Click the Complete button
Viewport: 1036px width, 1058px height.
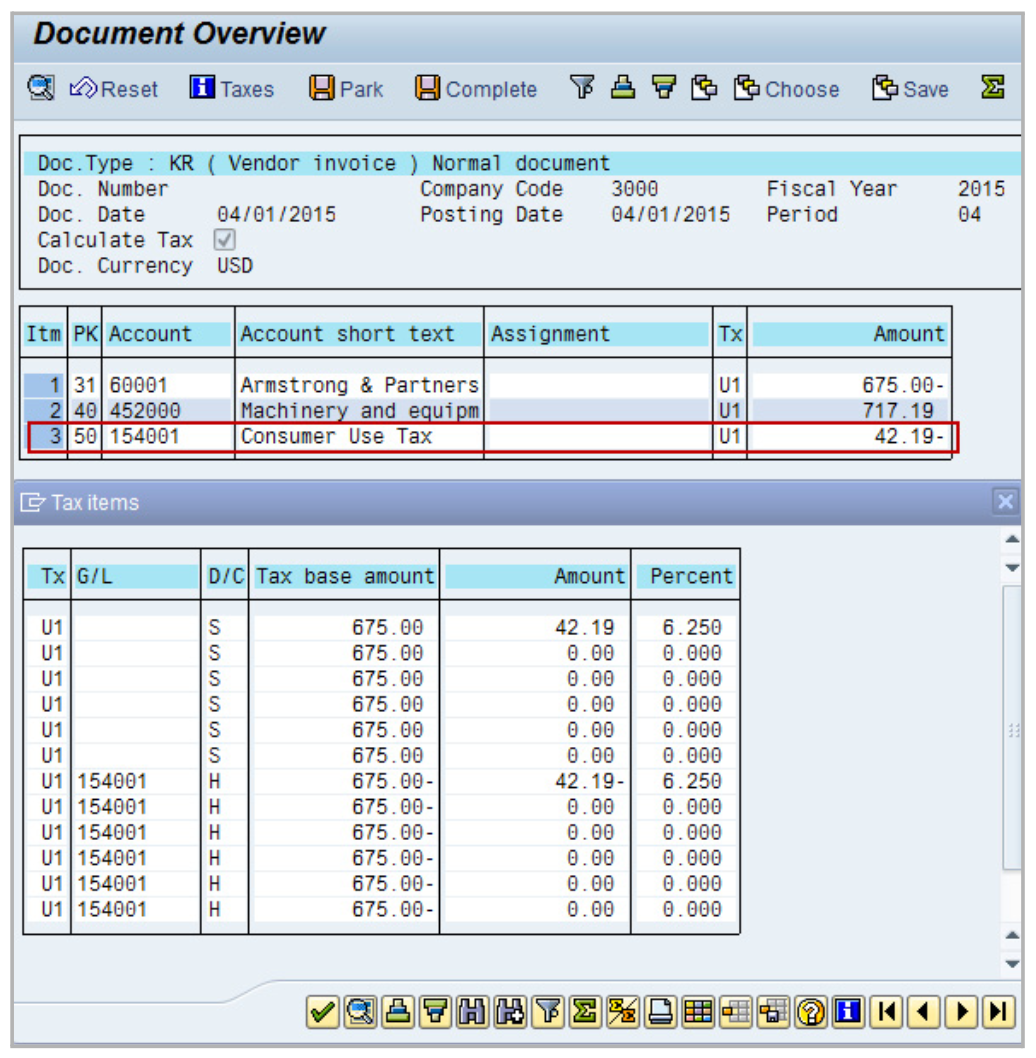[x=476, y=89]
